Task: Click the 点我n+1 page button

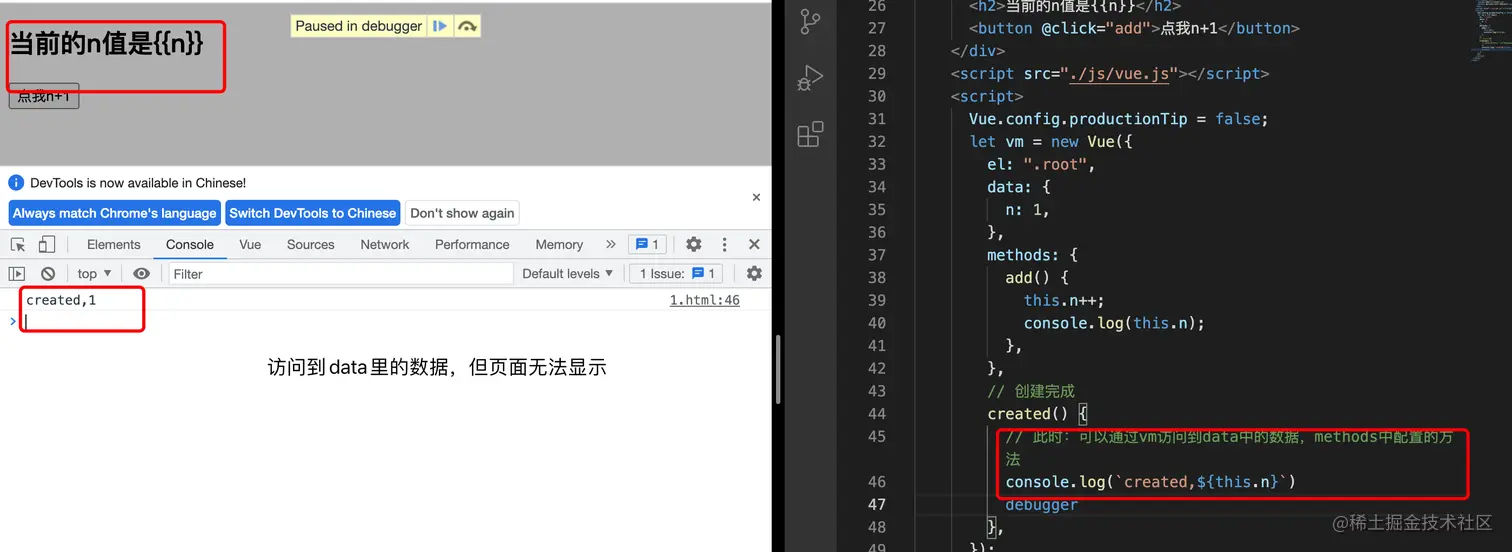Action: pyautogui.click(x=44, y=96)
